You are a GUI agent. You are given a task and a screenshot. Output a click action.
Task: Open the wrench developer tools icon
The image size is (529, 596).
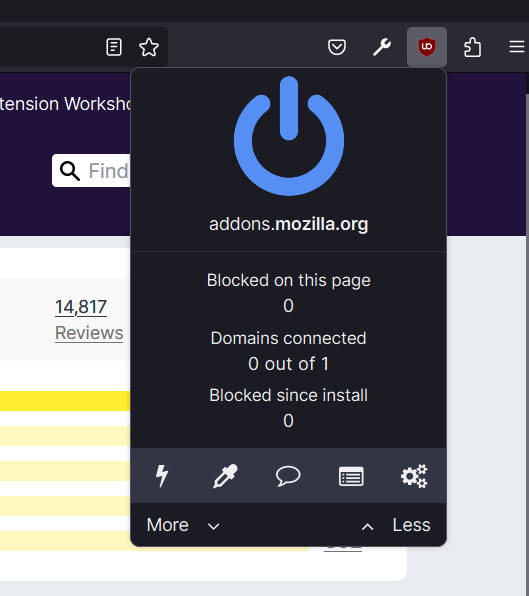click(382, 47)
